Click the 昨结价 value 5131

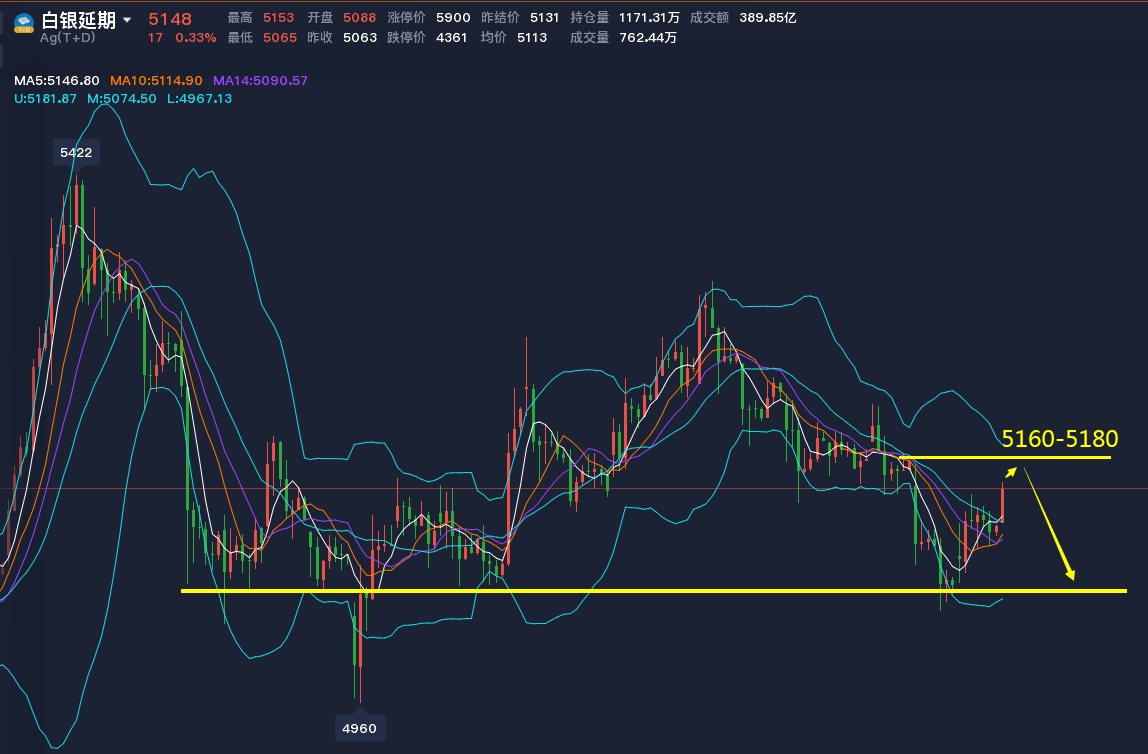[544, 18]
